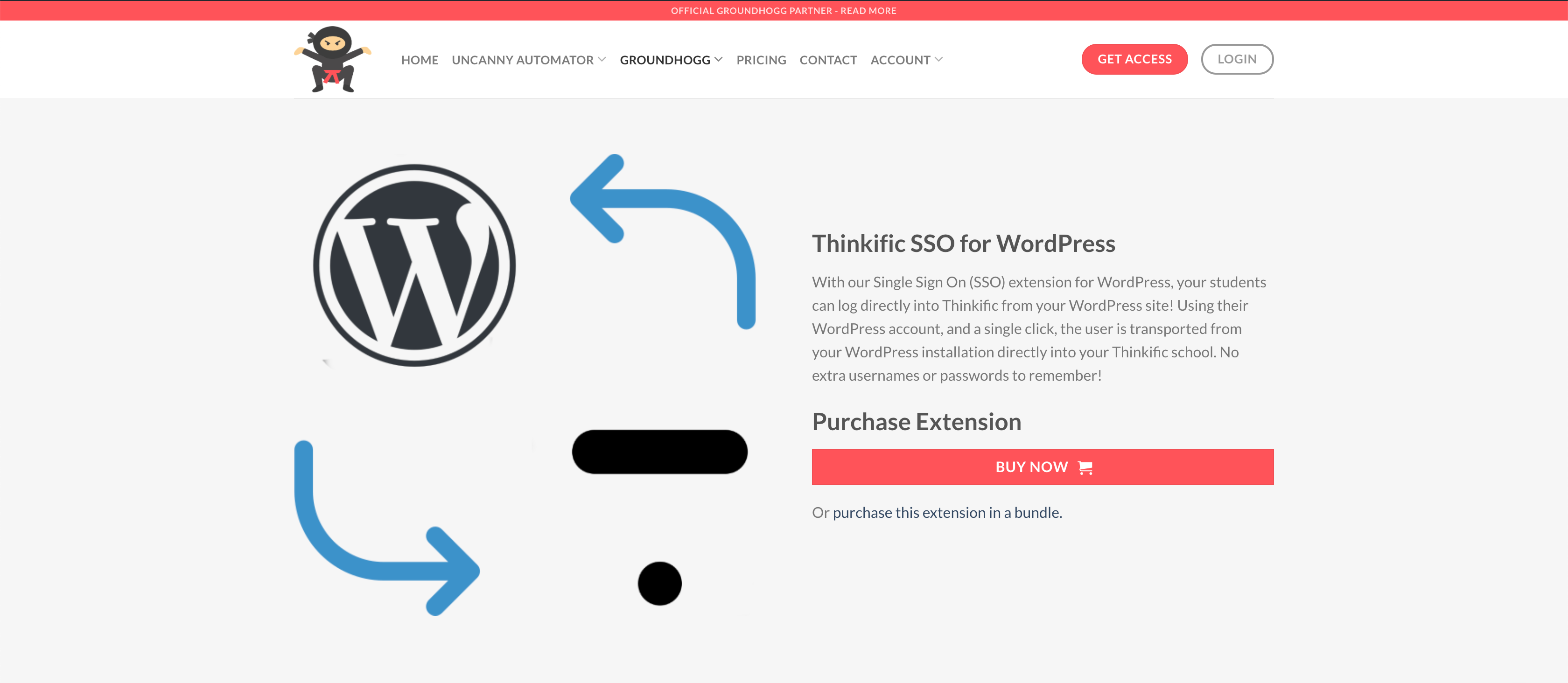Open the Home menu item

point(420,60)
